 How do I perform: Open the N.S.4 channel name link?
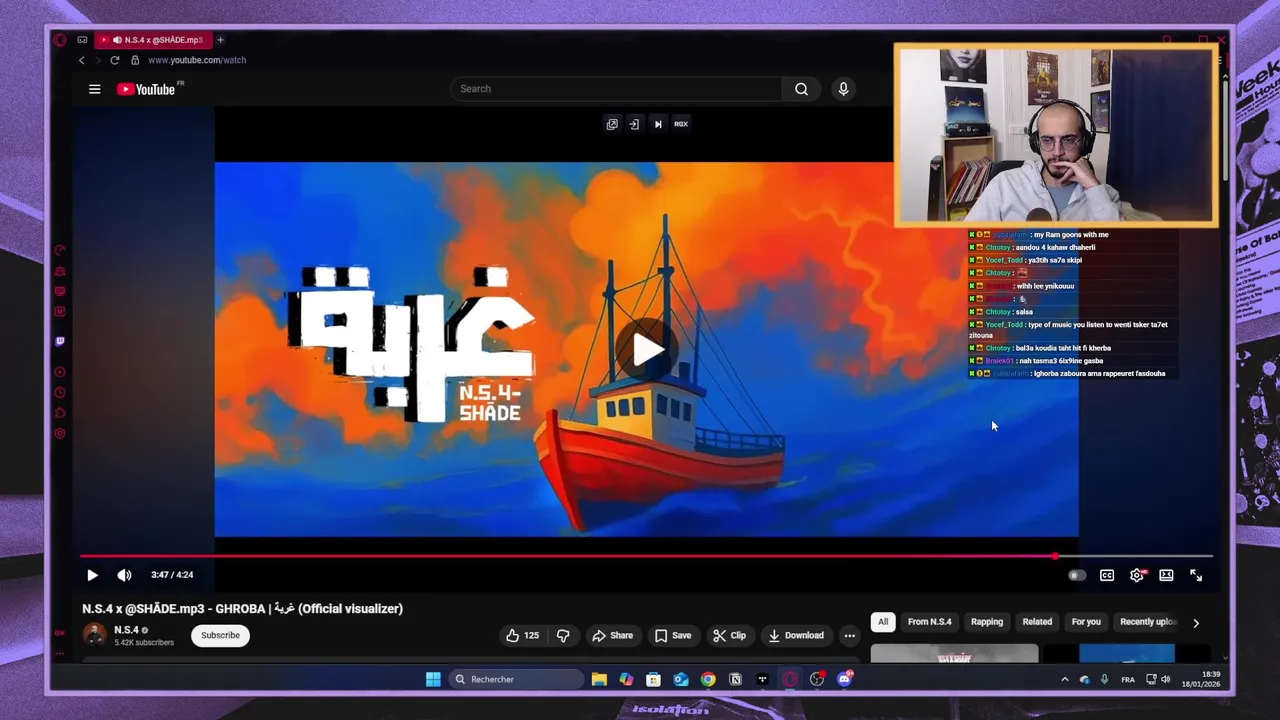coord(126,630)
